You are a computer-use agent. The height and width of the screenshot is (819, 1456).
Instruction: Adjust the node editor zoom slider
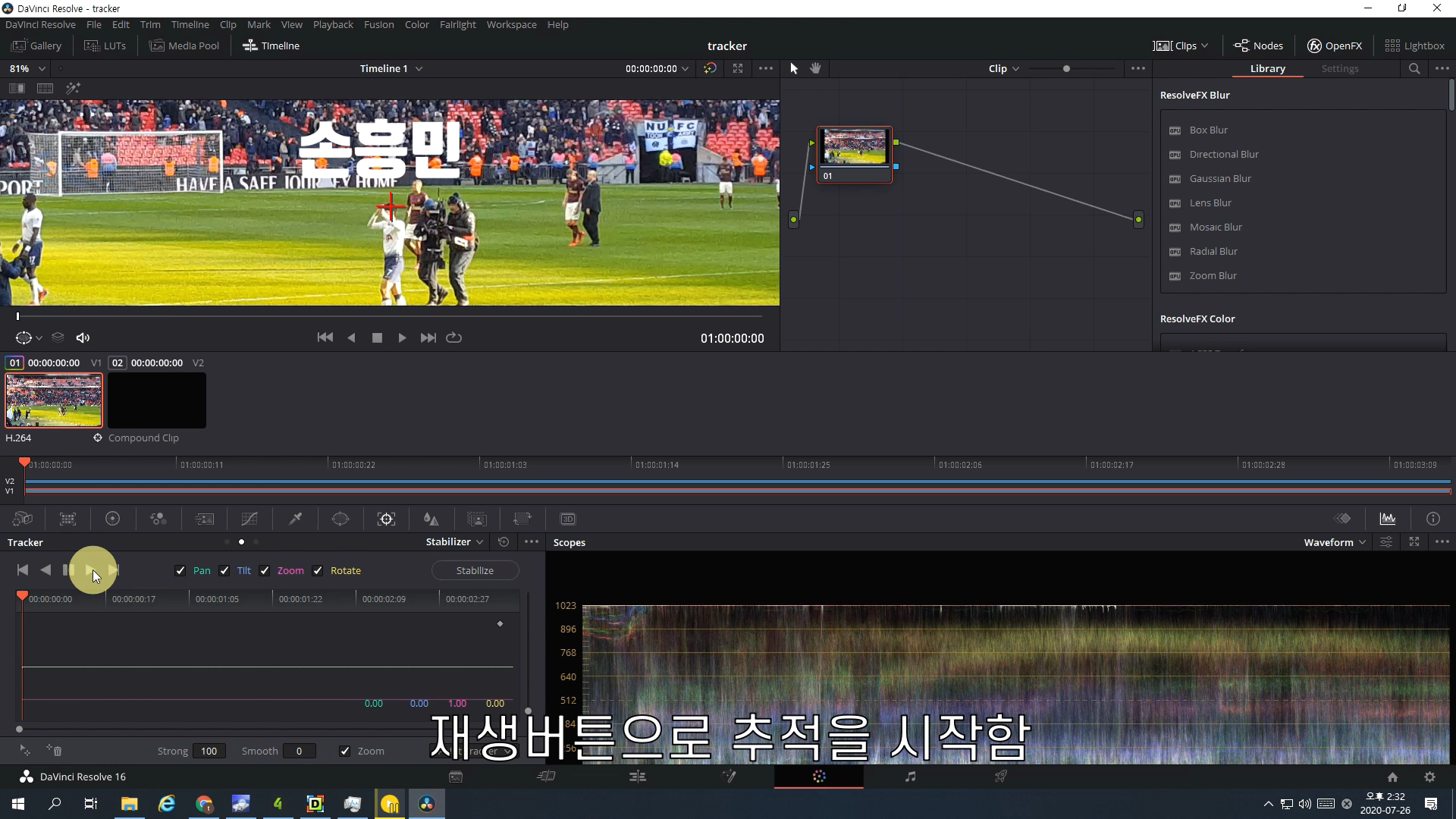[1066, 68]
